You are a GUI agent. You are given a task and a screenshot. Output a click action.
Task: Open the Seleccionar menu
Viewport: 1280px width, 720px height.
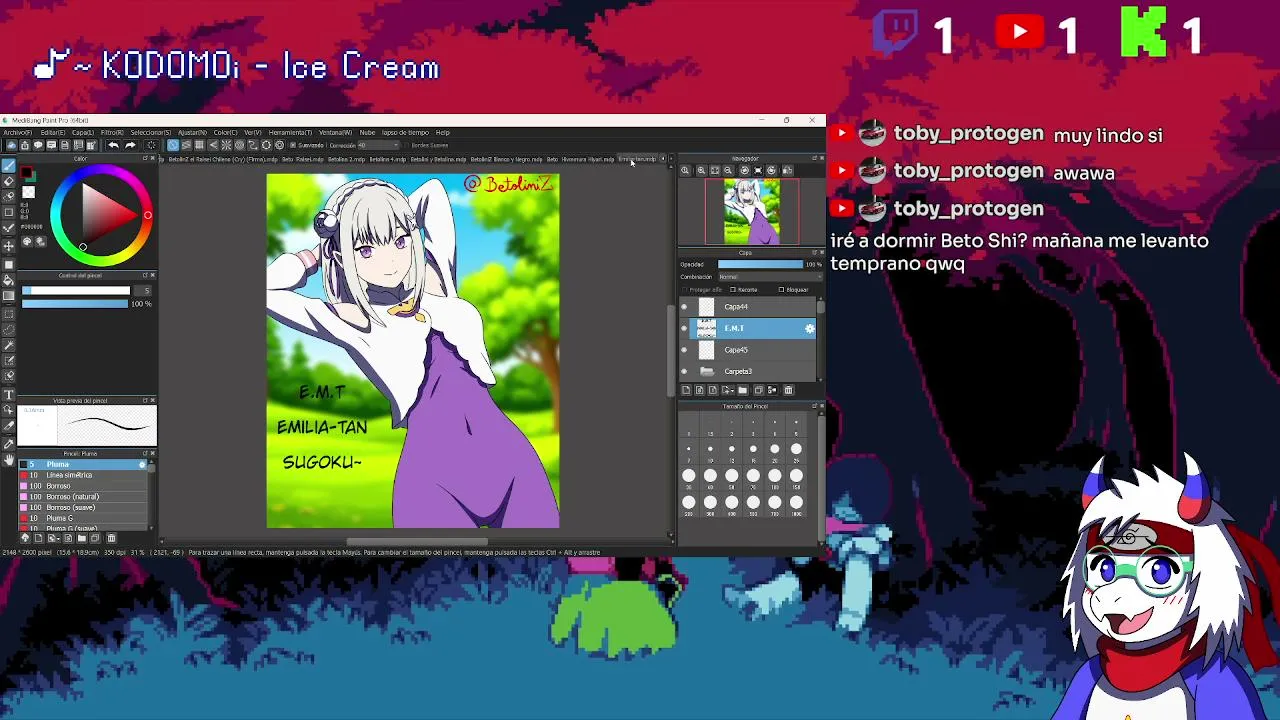pos(151,132)
